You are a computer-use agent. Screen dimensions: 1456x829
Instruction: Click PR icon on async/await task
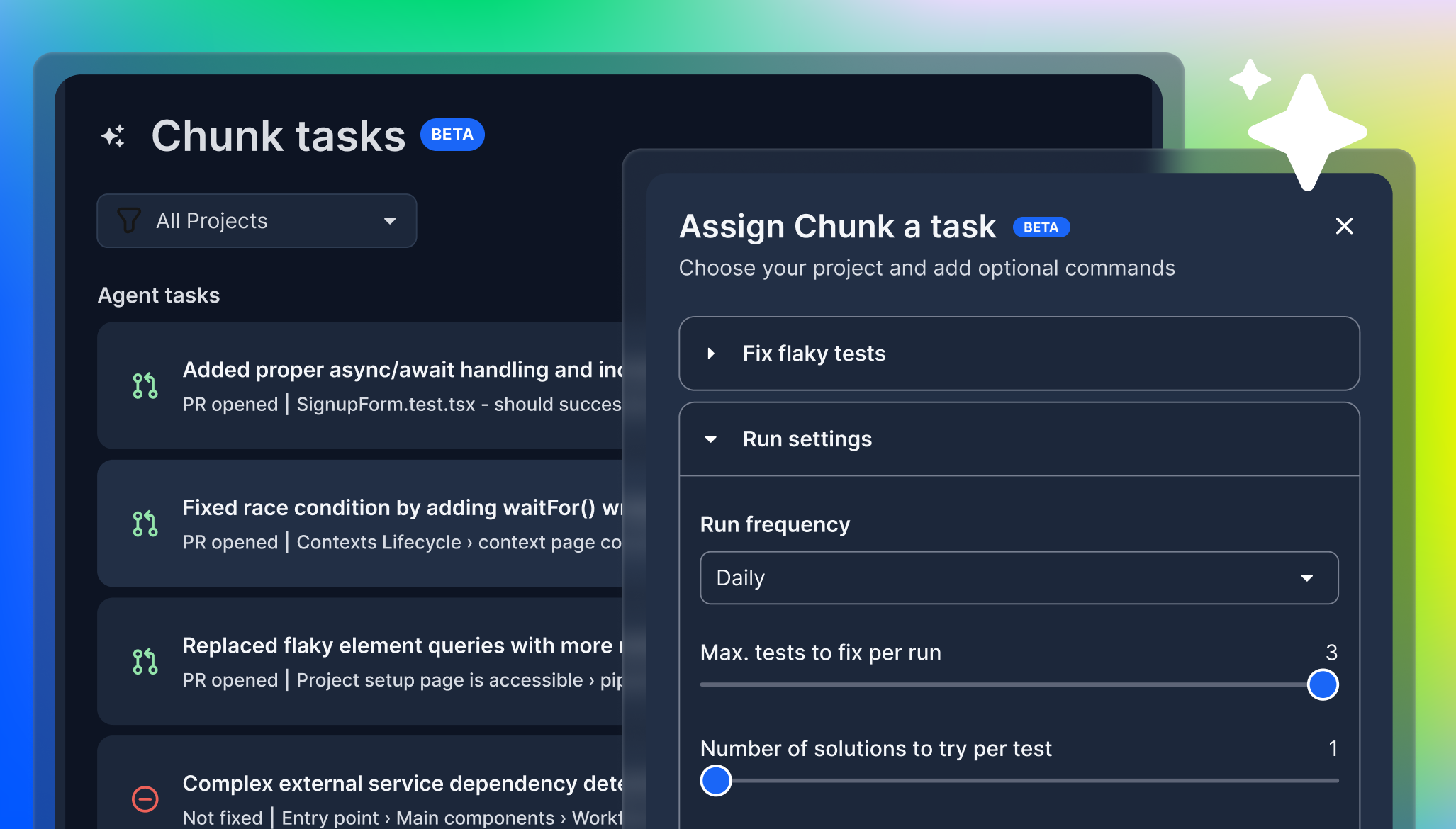click(145, 386)
